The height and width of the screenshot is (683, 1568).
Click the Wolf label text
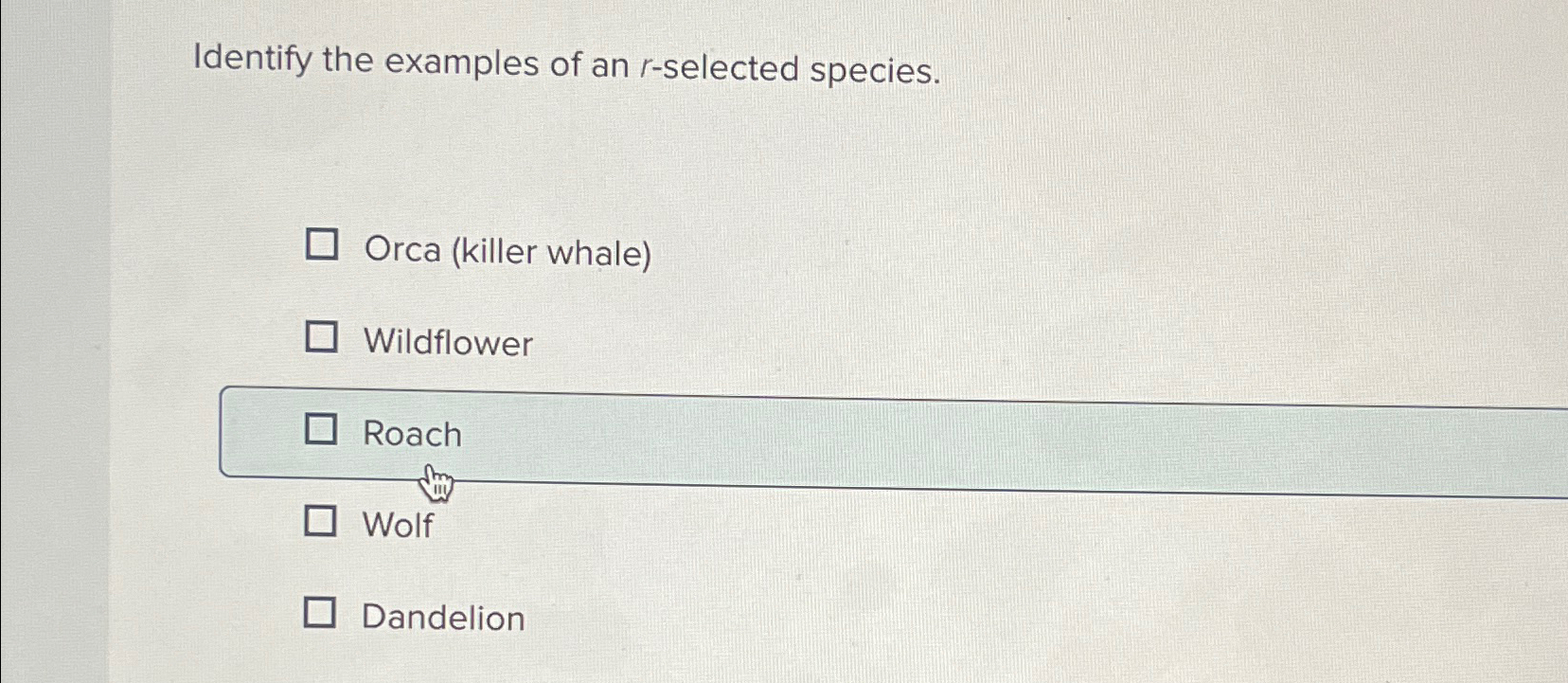tap(397, 525)
